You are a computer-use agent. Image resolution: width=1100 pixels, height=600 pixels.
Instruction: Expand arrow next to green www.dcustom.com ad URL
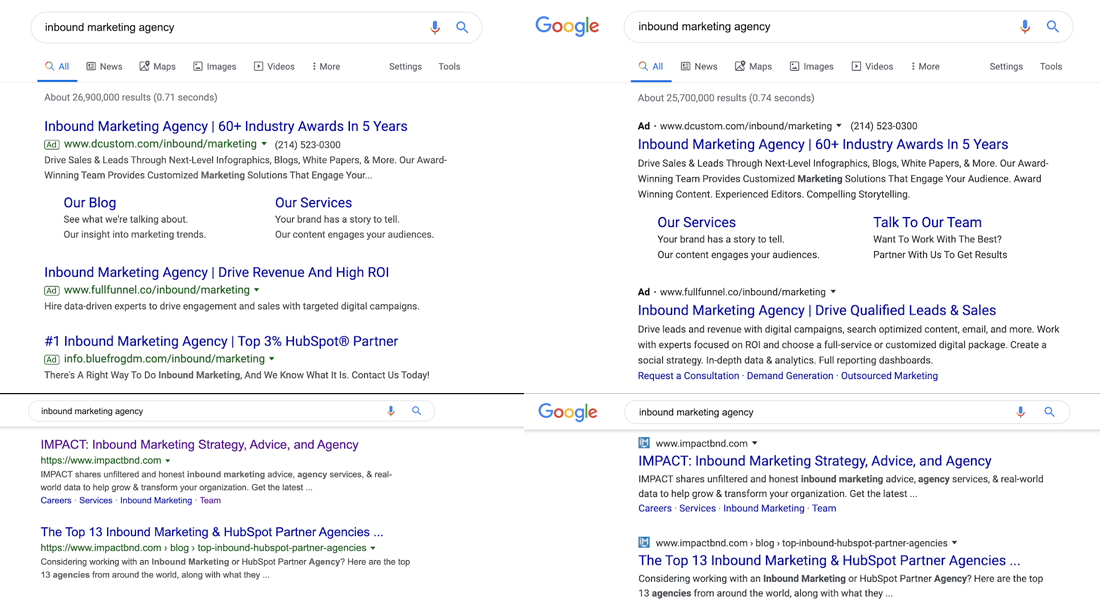pyautogui.click(x=264, y=144)
